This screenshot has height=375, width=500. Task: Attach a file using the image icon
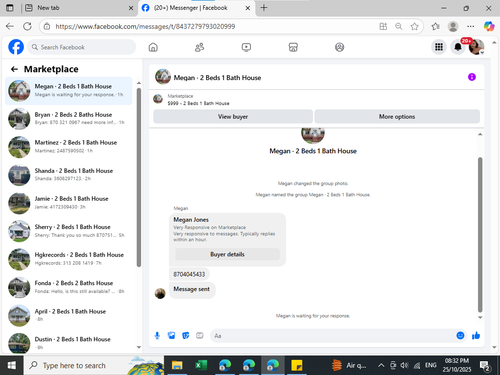click(x=171, y=335)
